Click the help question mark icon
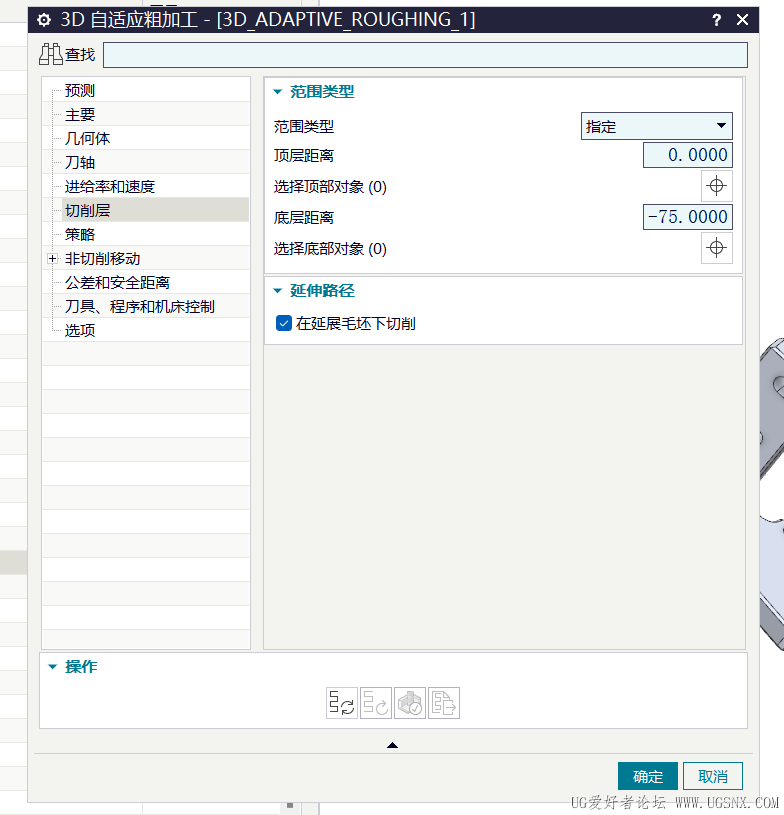 click(716, 20)
